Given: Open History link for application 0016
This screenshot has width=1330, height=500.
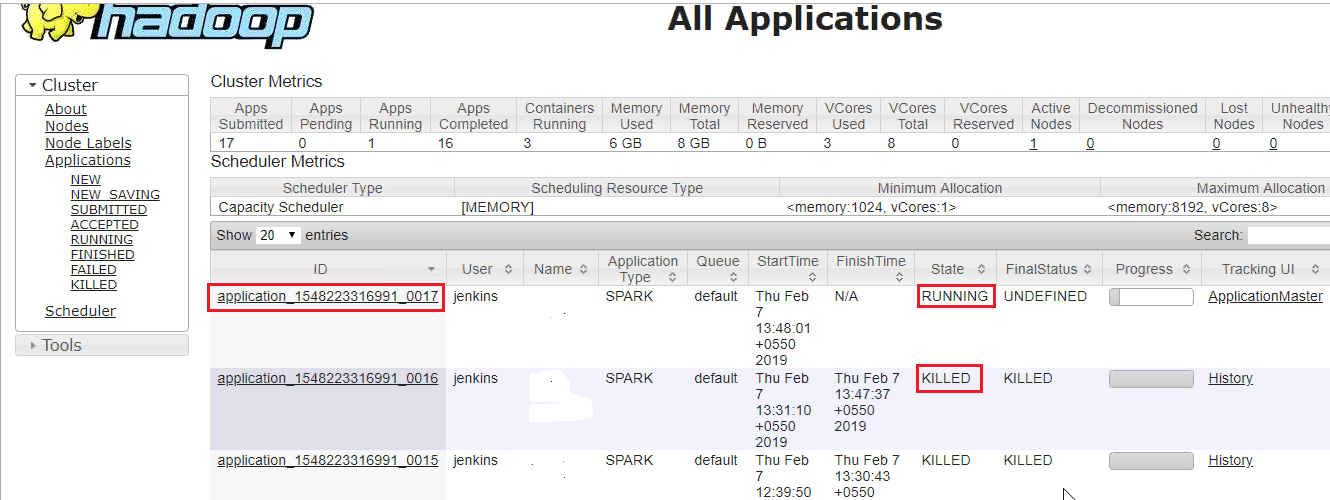Looking at the screenshot, I should pos(1230,378).
